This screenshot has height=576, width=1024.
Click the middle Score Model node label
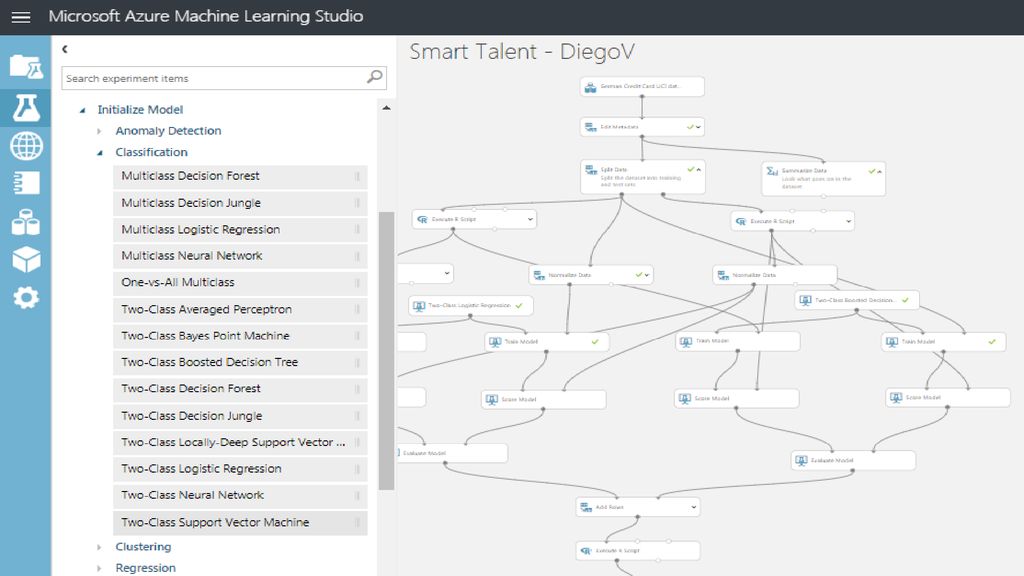pyautogui.click(x=712, y=398)
